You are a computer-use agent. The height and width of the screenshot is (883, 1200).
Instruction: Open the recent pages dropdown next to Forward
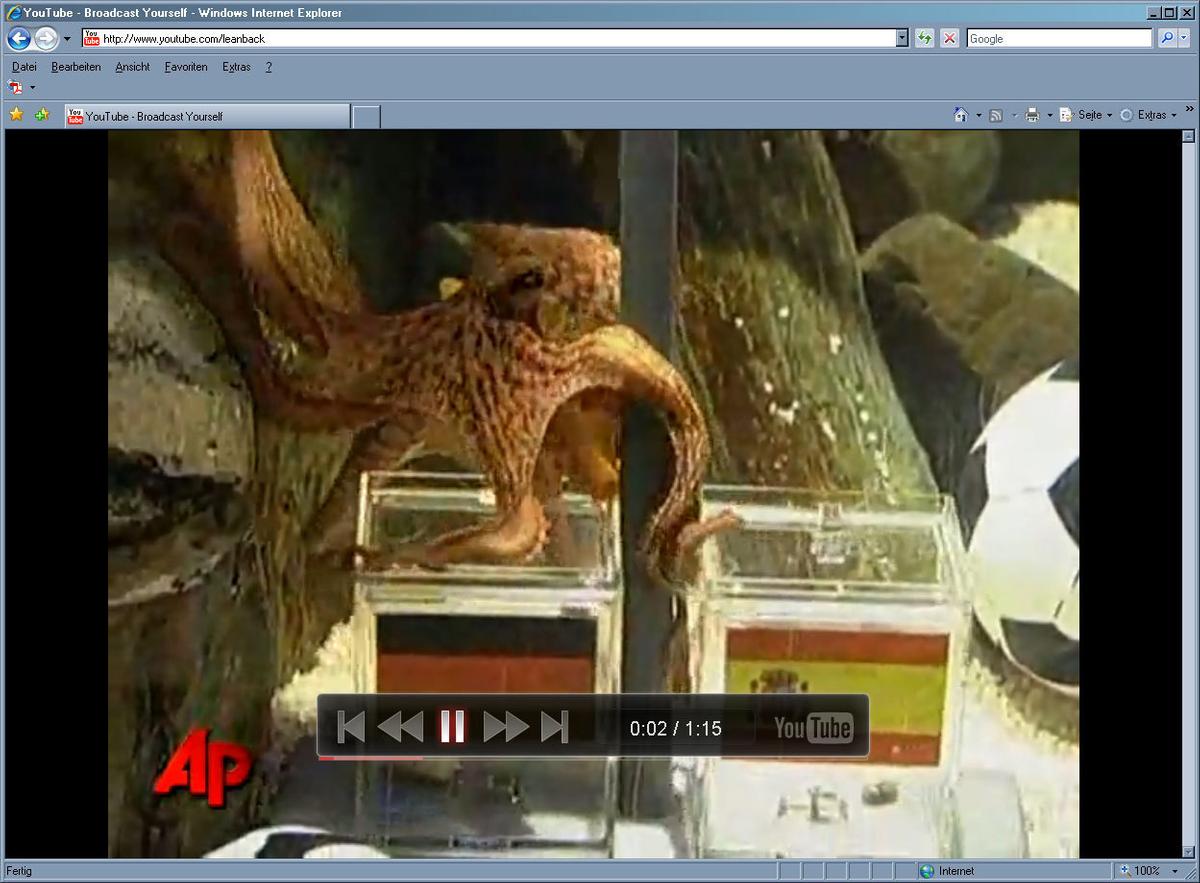[x=67, y=39]
